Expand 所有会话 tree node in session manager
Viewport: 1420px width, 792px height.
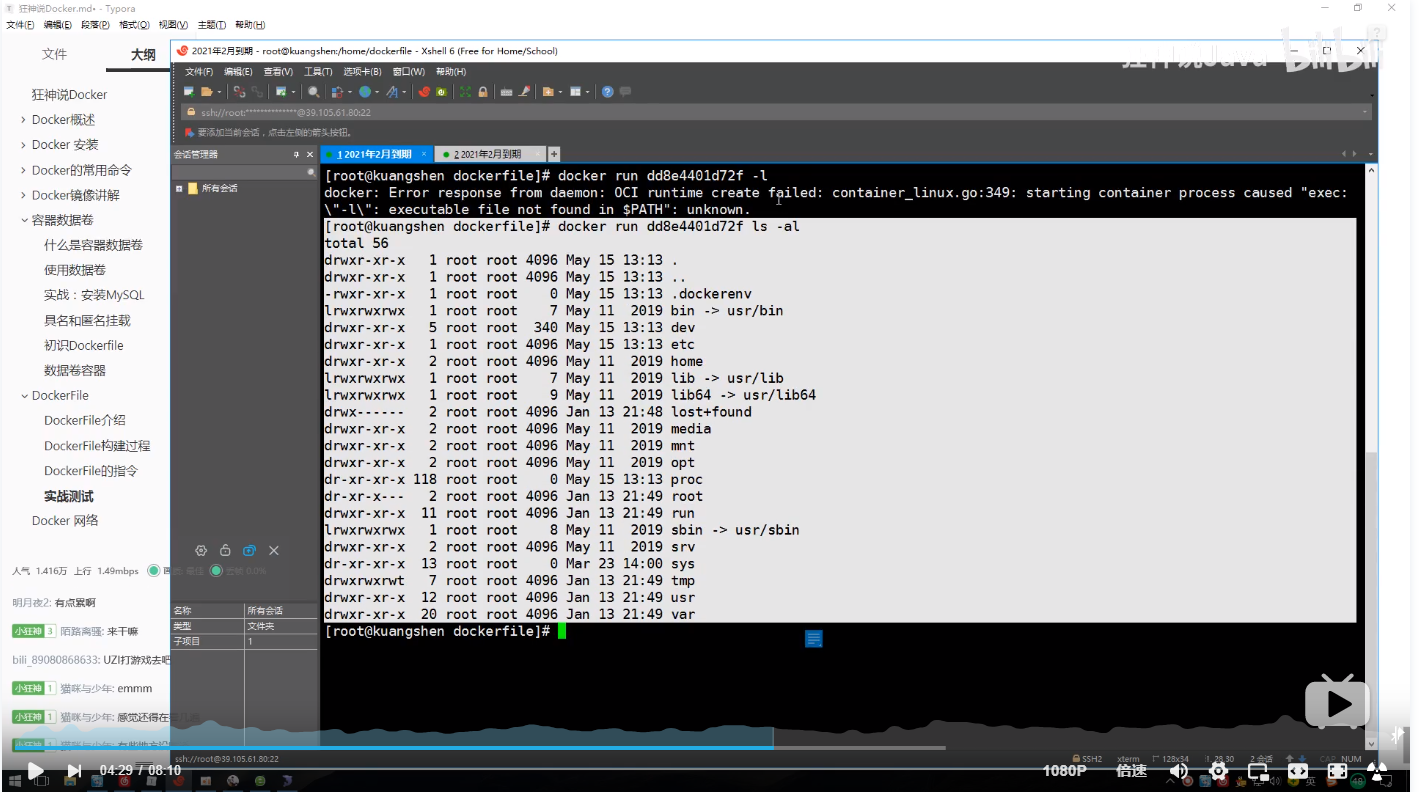coord(179,188)
